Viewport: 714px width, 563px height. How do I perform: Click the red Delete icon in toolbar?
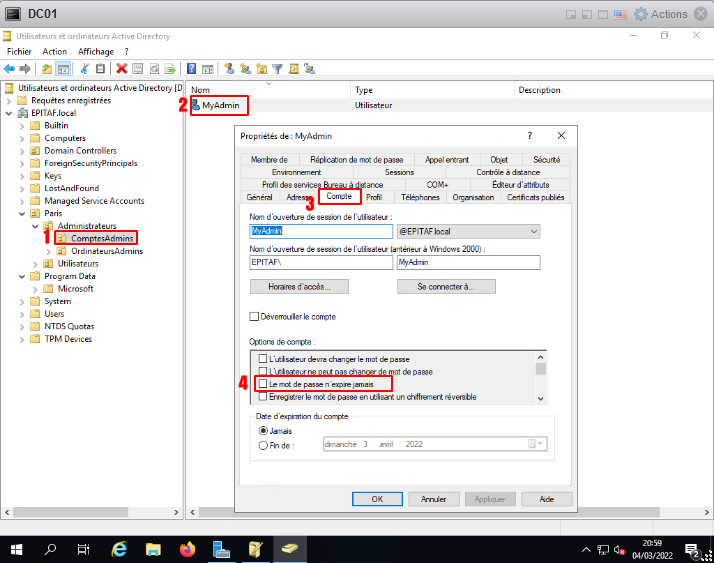(121, 69)
